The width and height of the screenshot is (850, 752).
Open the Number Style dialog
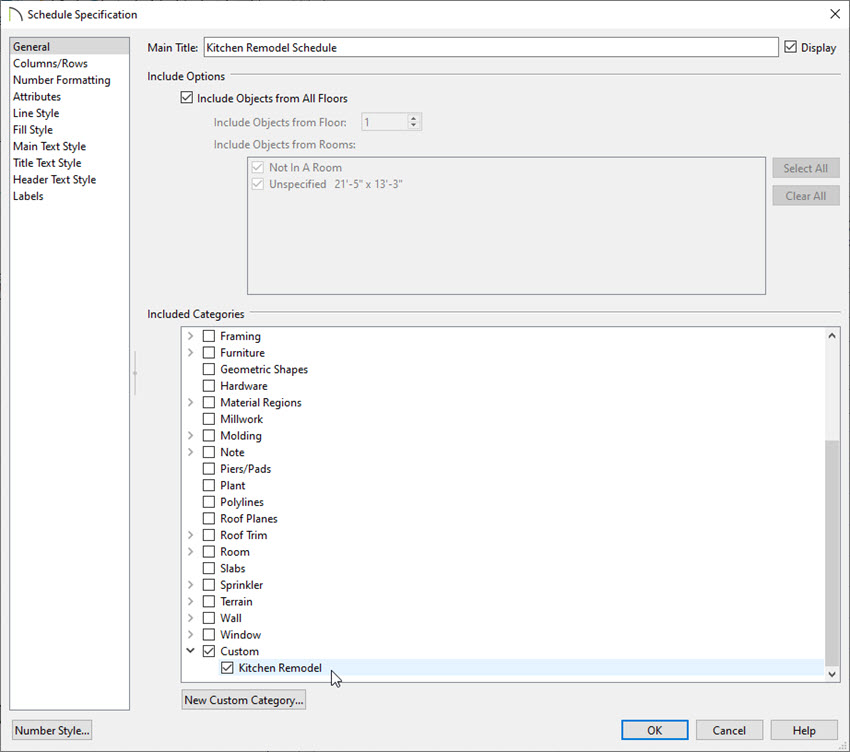(x=51, y=730)
